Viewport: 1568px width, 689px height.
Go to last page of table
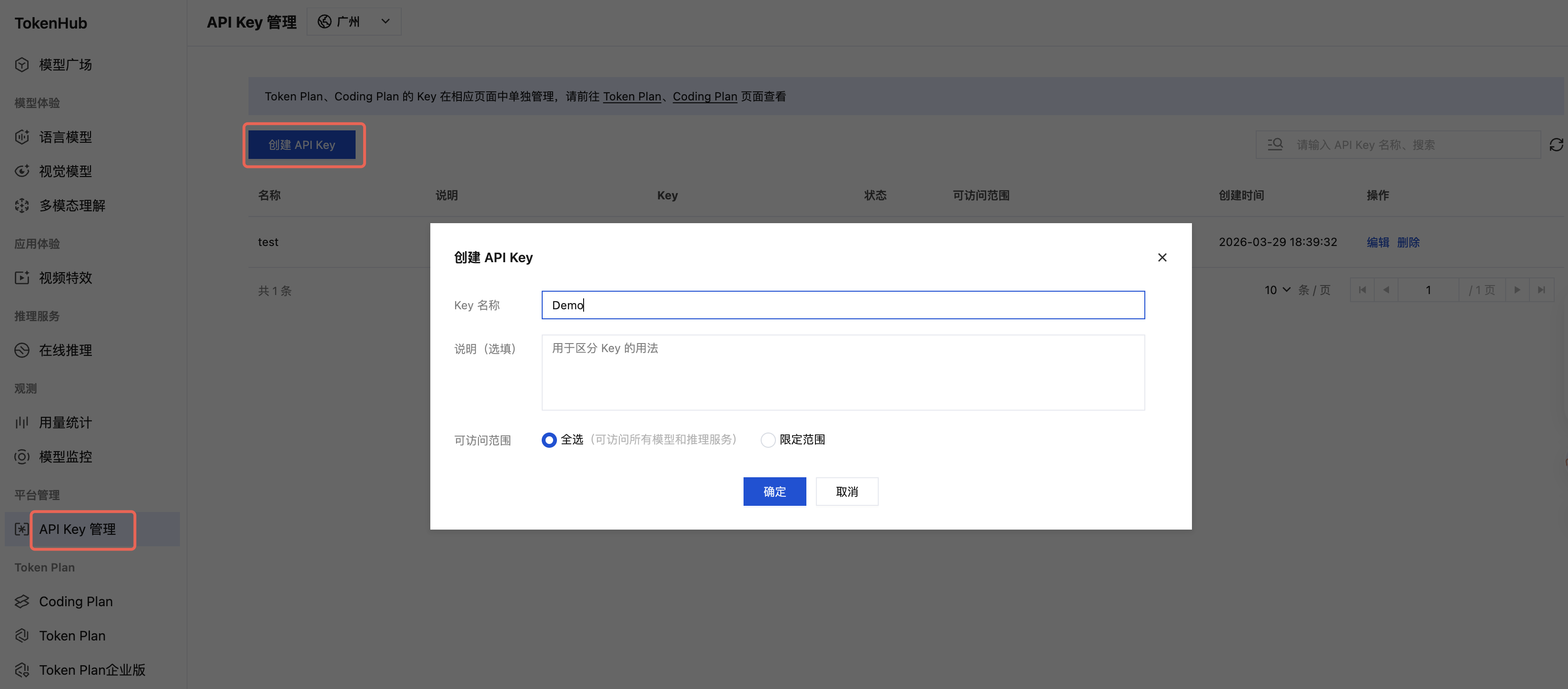[1541, 290]
